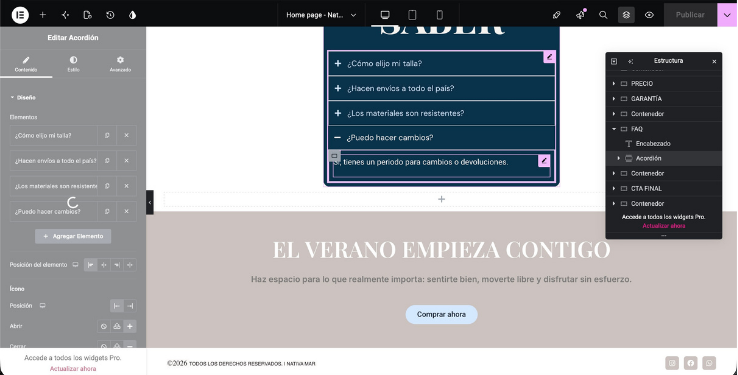
Task: Open site settings icon in the top bar
Action: (x=65, y=15)
